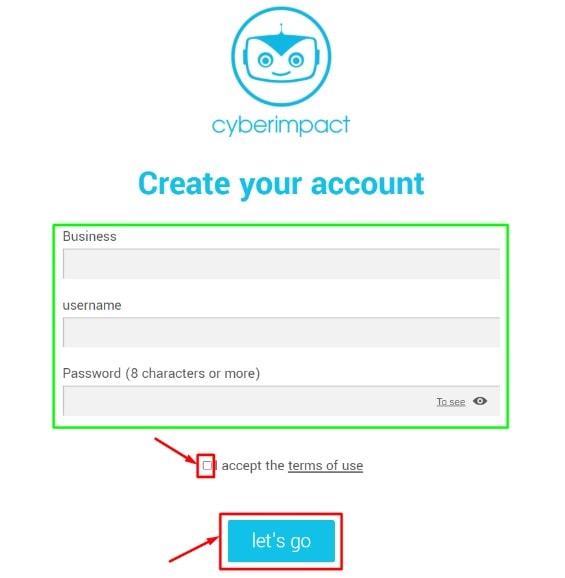Click the "Create your account" heading

point(281,184)
